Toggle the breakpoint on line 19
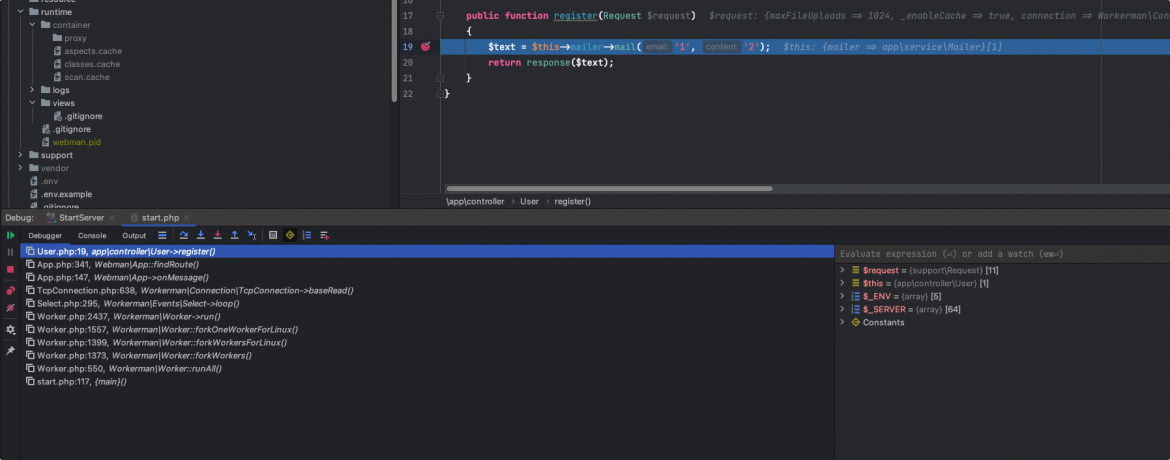The width and height of the screenshot is (1170, 460). coord(425,46)
